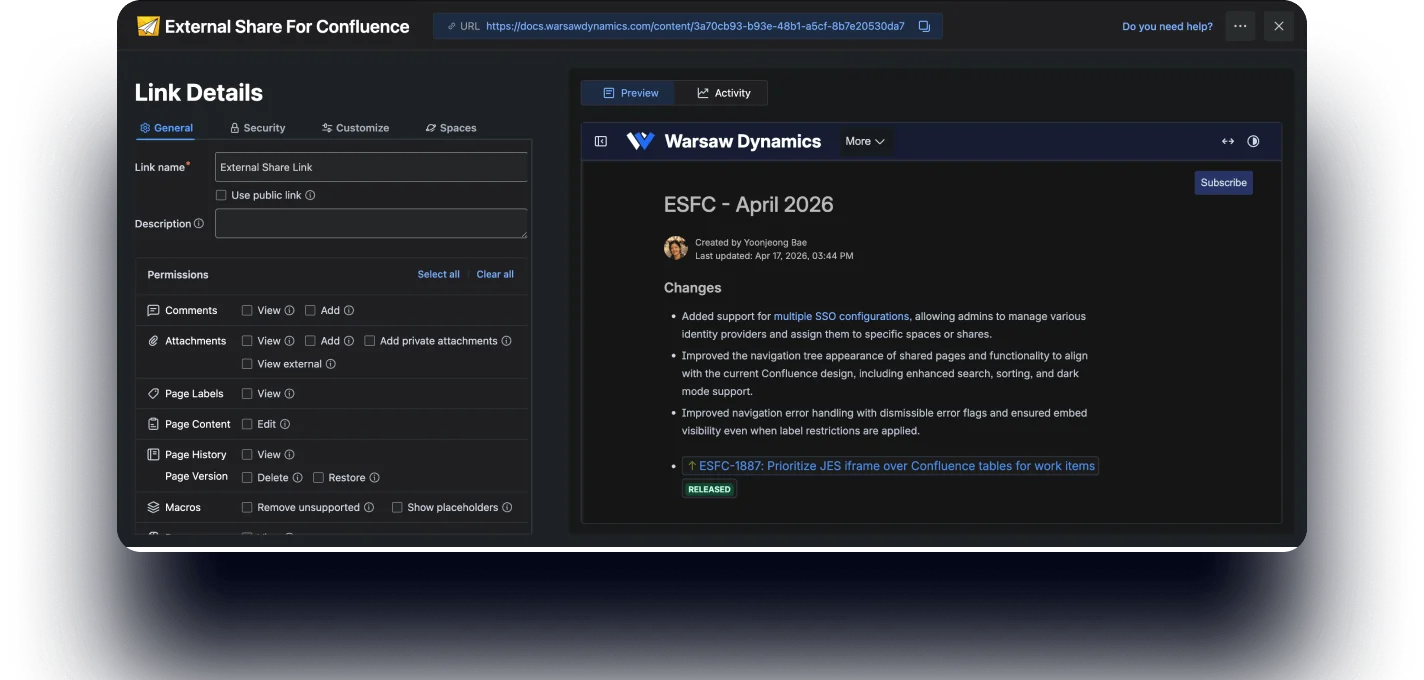The image size is (1424, 680).
Task: Toggle the sidebar panel icon in the preview
Action: click(601, 141)
